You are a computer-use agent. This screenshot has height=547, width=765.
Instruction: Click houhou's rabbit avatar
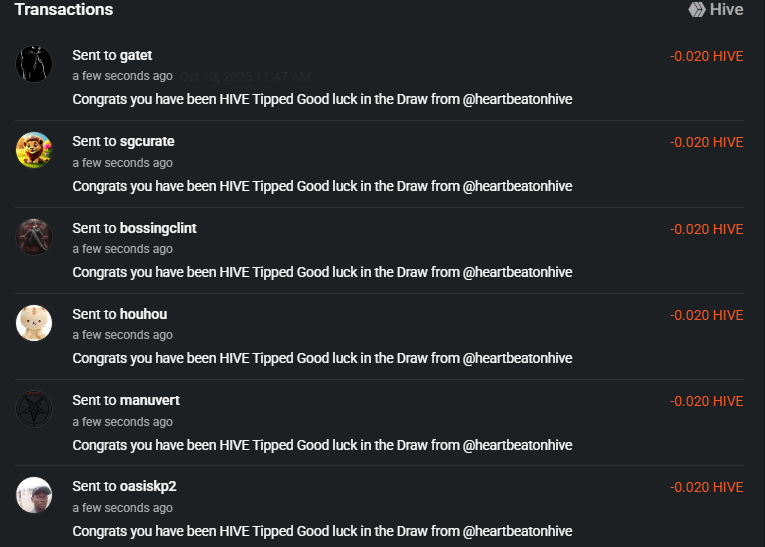tap(34, 322)
